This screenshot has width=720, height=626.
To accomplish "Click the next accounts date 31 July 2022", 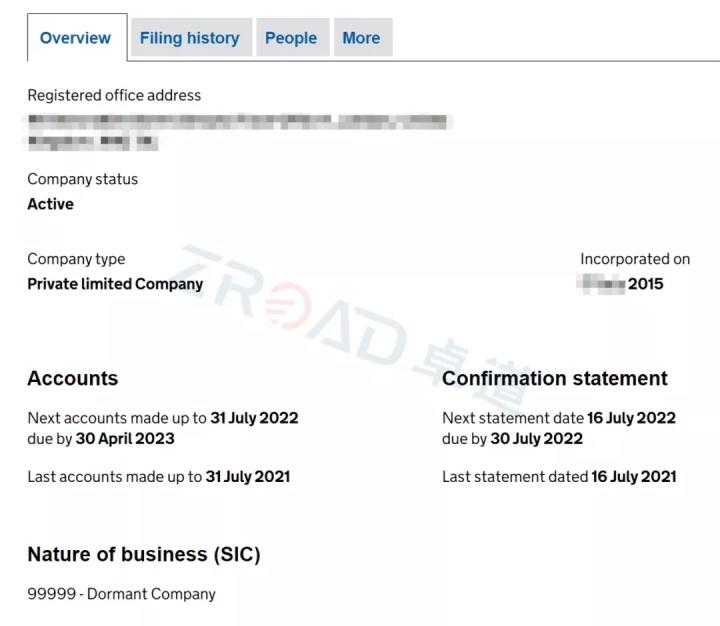I will [x=254, y=418].
